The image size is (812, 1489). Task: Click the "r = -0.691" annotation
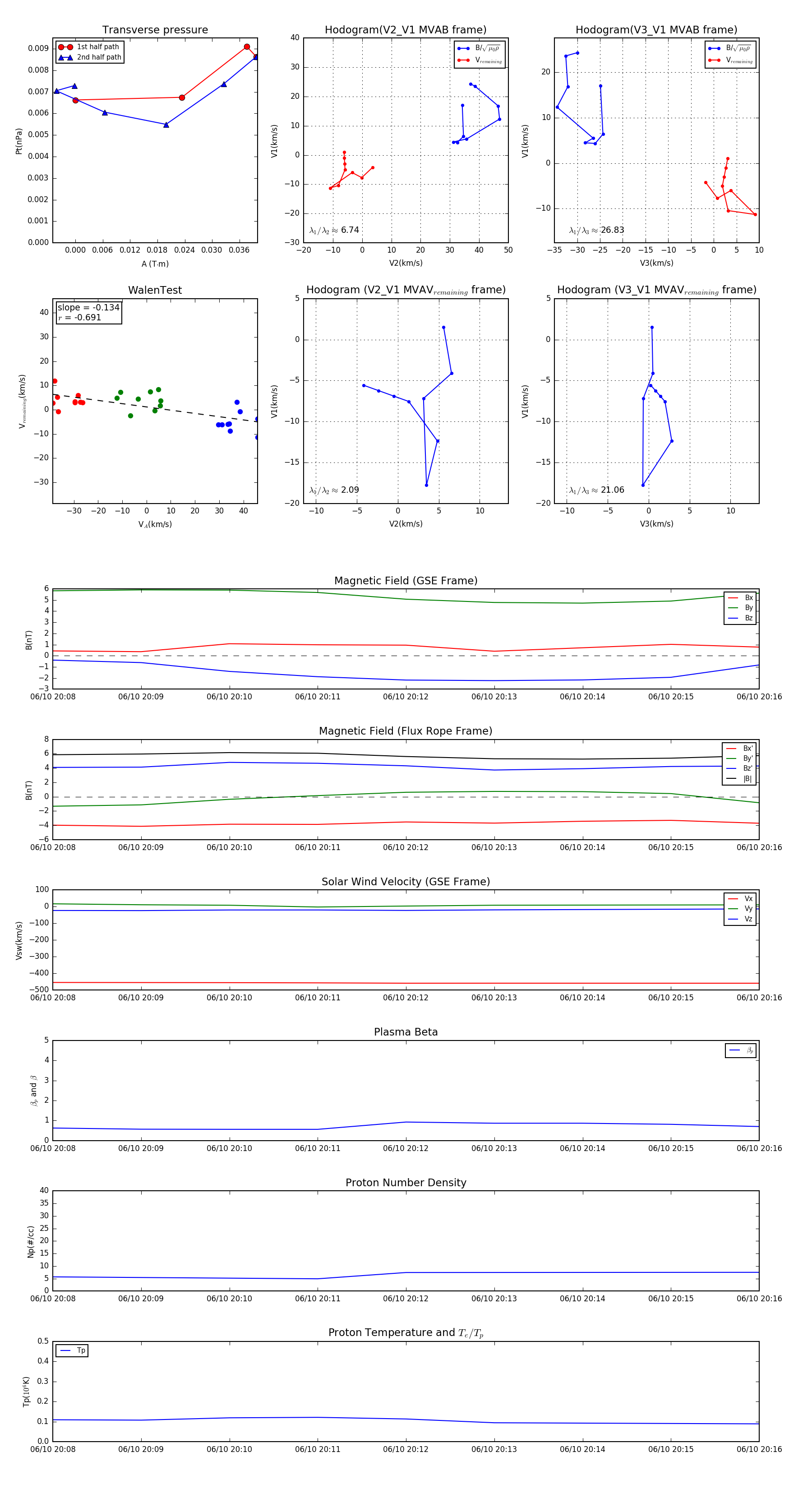[79, 317]
